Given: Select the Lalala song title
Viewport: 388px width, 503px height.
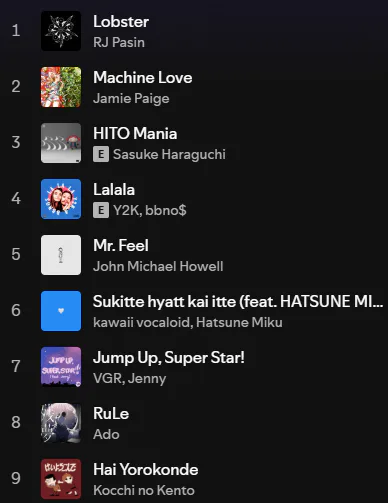Looking at the screenshot, I should [114, 190].
